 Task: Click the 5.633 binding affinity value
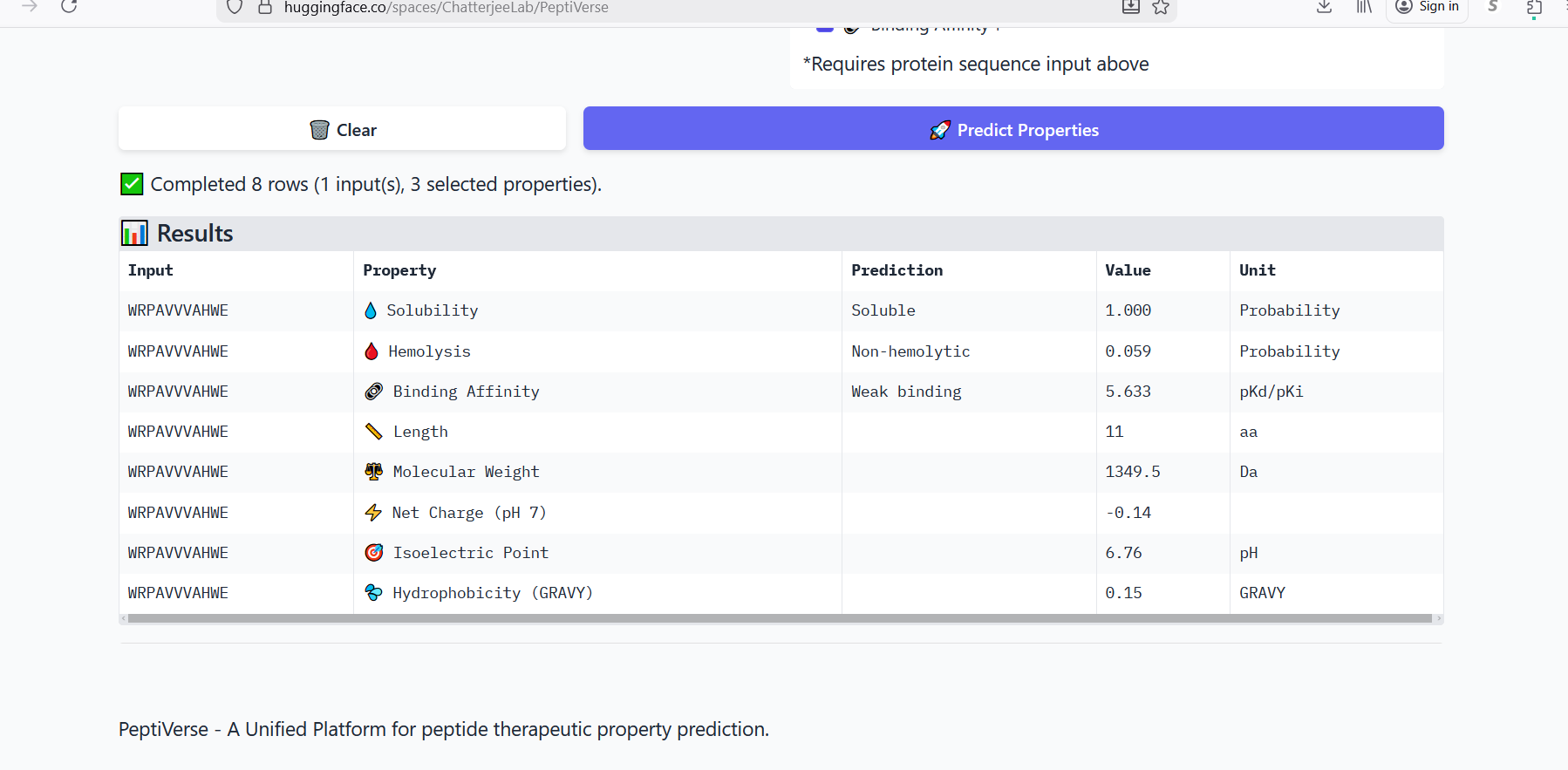tap(1128, 392)
